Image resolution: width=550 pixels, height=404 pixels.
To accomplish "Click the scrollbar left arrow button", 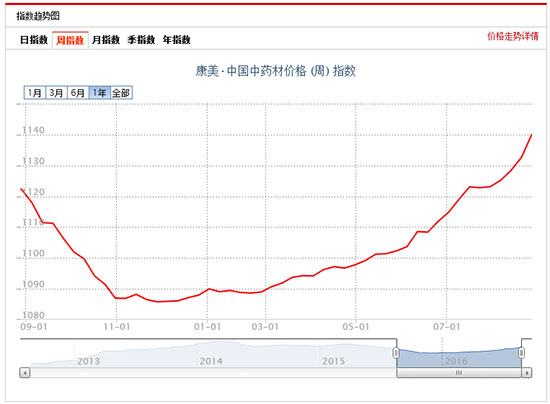I will [x=25, y=372].
